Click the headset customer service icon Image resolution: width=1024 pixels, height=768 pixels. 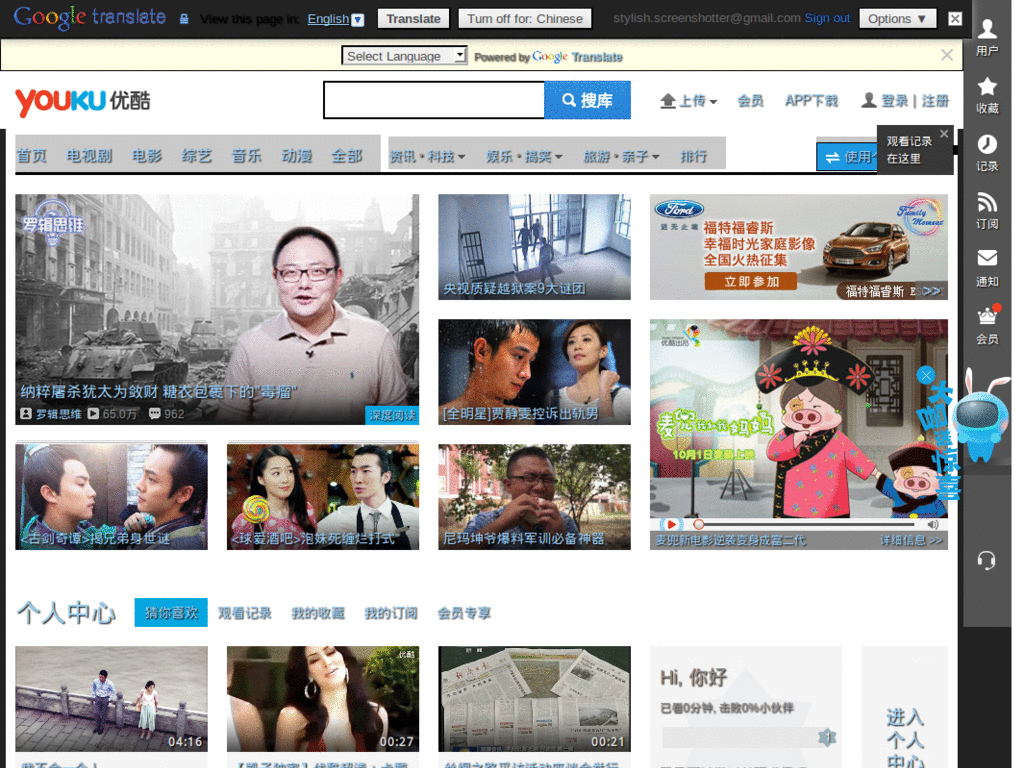[986, 560]
